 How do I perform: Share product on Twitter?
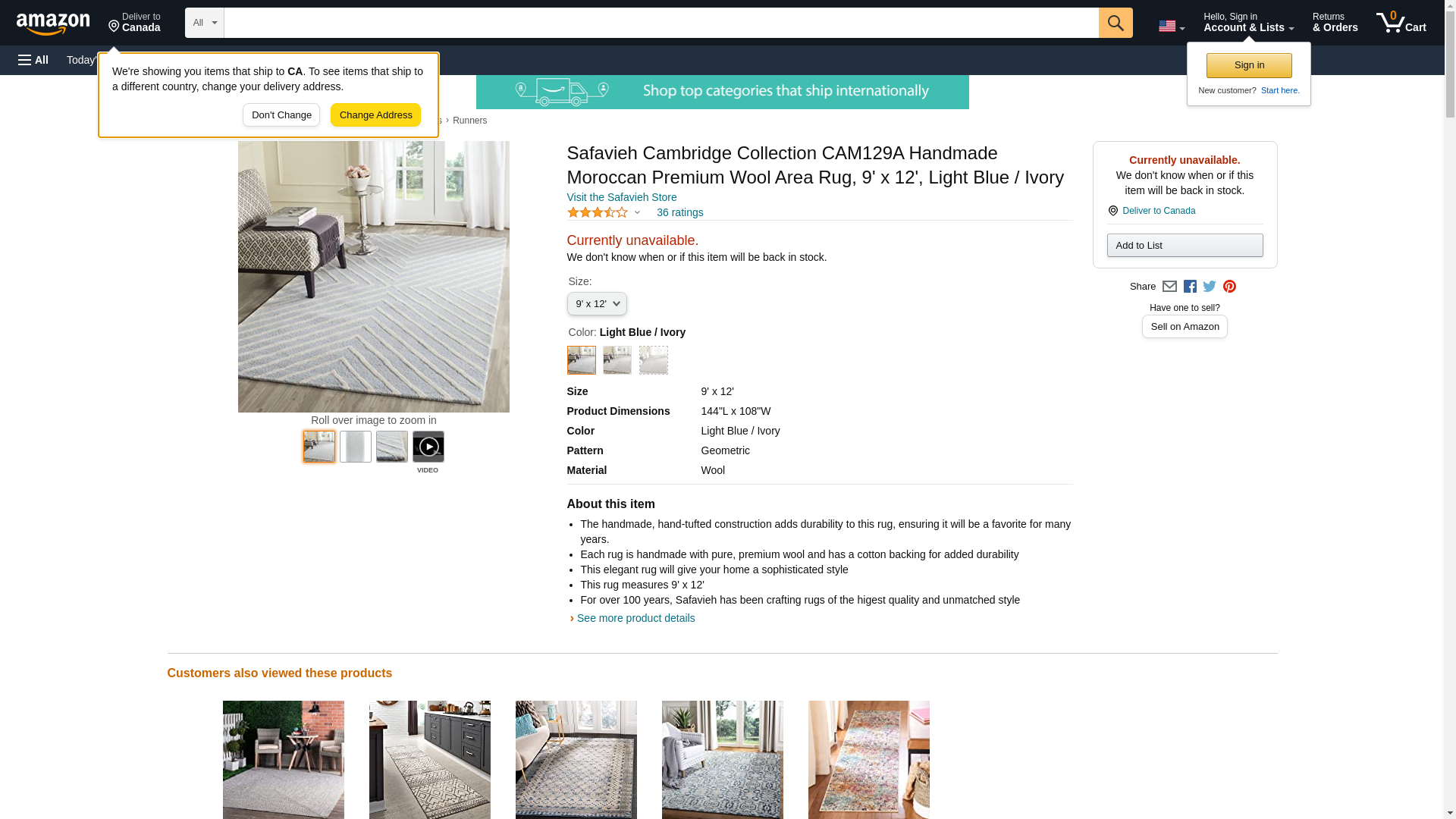tap(1210, 287)
